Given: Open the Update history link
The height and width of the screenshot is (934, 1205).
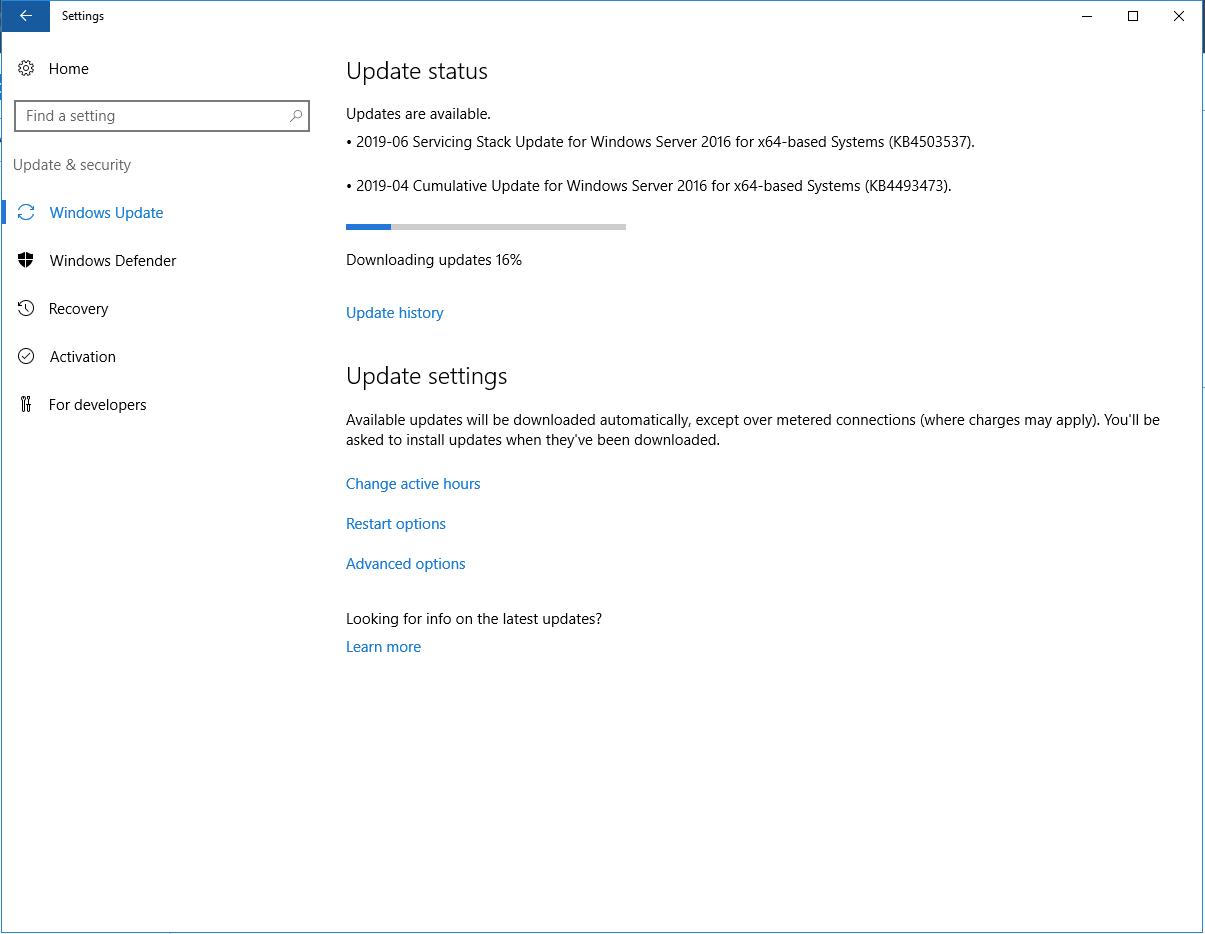Looking at the screenshot, I should (394, 313).
